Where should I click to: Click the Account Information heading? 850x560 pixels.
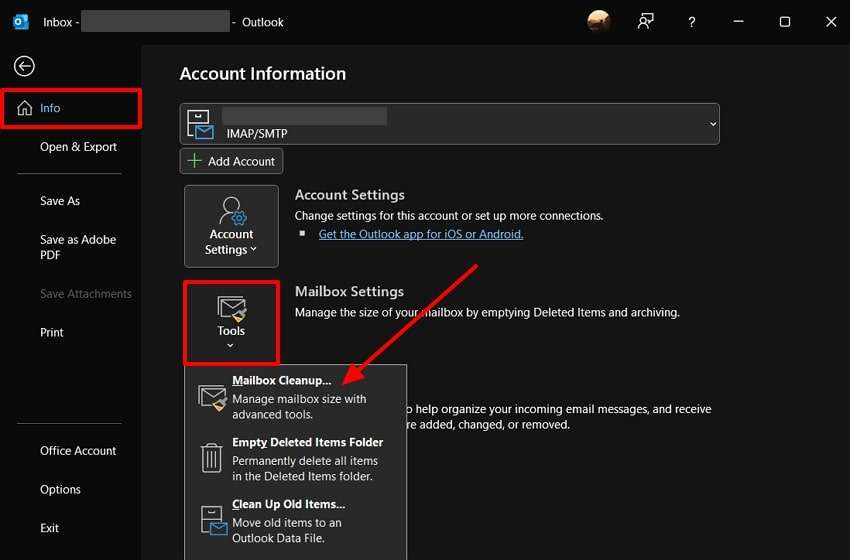262,74
